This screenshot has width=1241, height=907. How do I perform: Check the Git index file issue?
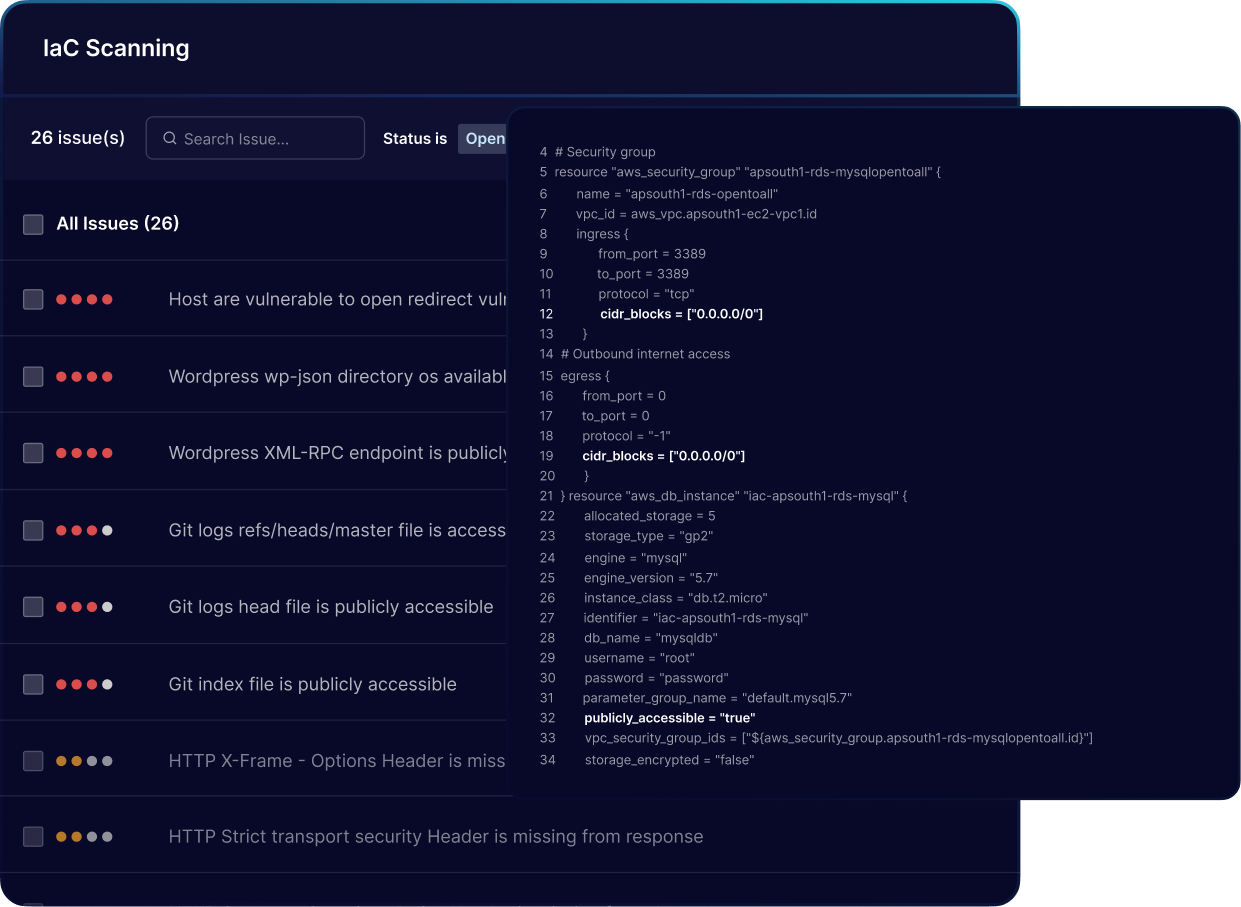pos(33,684)
